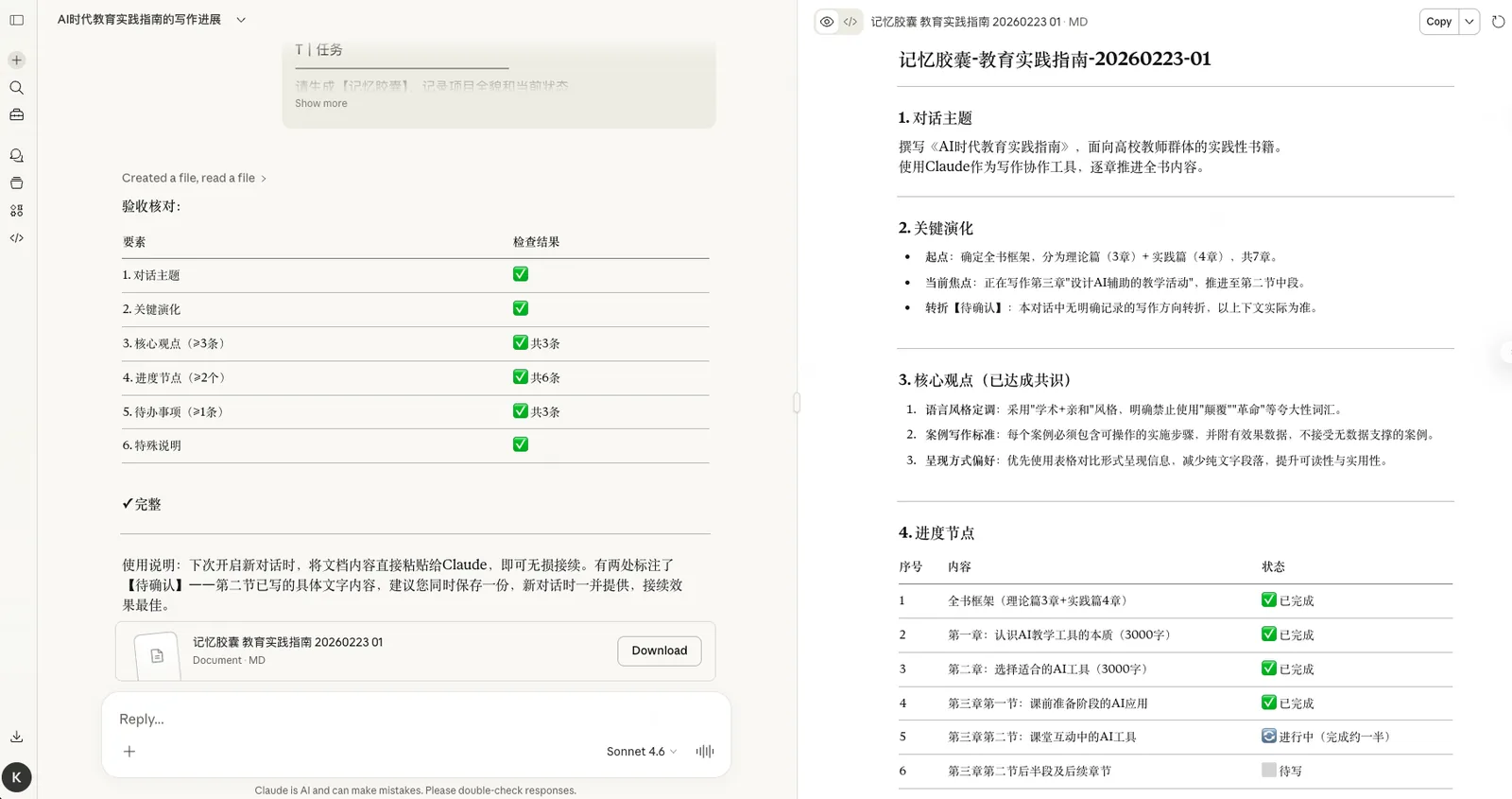Image resolution: width=1512 pixels, height=799 pixels.
Task: Toggle the sidebar panel icon
Action: [17, 20]
